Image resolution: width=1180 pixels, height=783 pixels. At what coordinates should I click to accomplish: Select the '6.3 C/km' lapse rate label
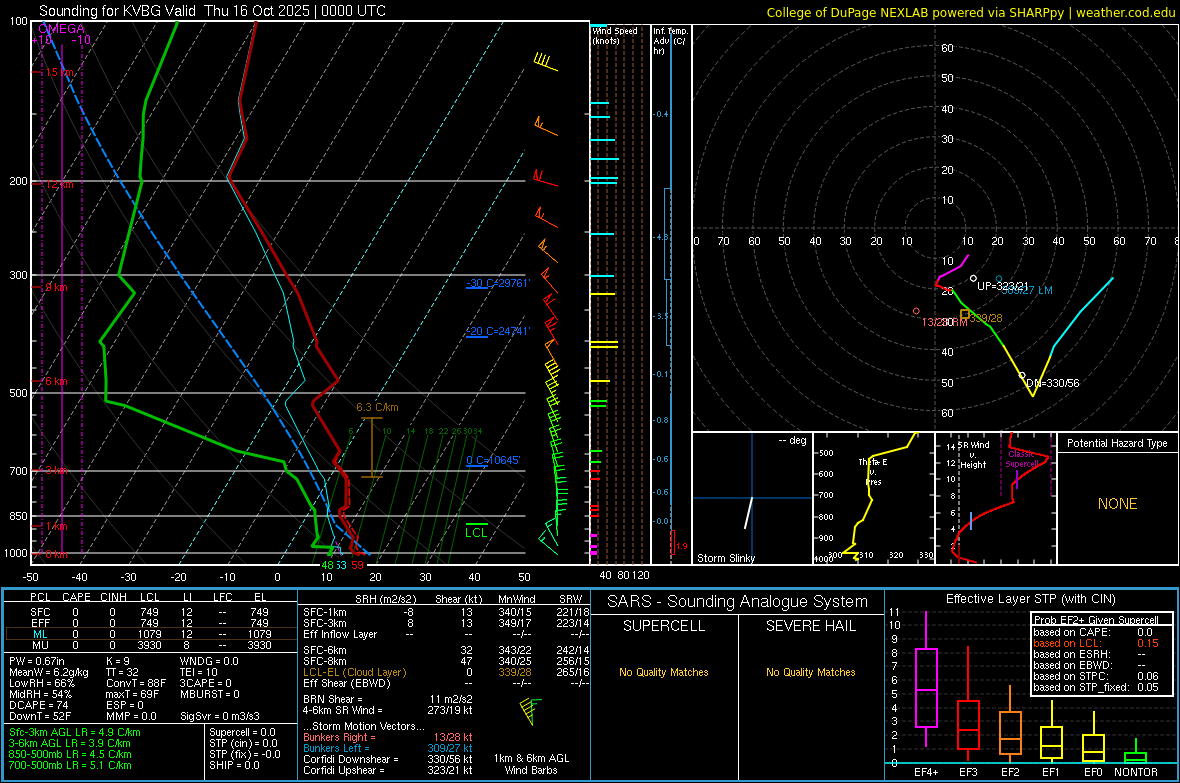point(377,407)
